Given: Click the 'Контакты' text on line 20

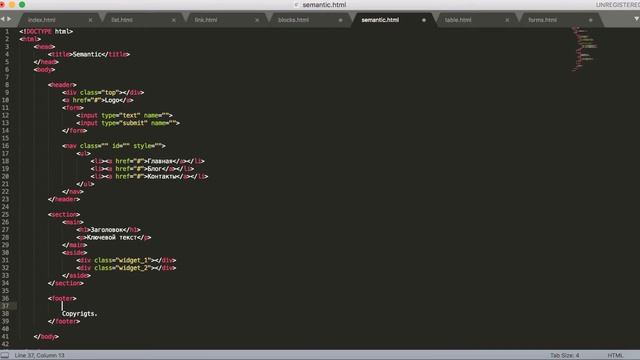Looking at the screenshot, I should (x=162, y=177).
